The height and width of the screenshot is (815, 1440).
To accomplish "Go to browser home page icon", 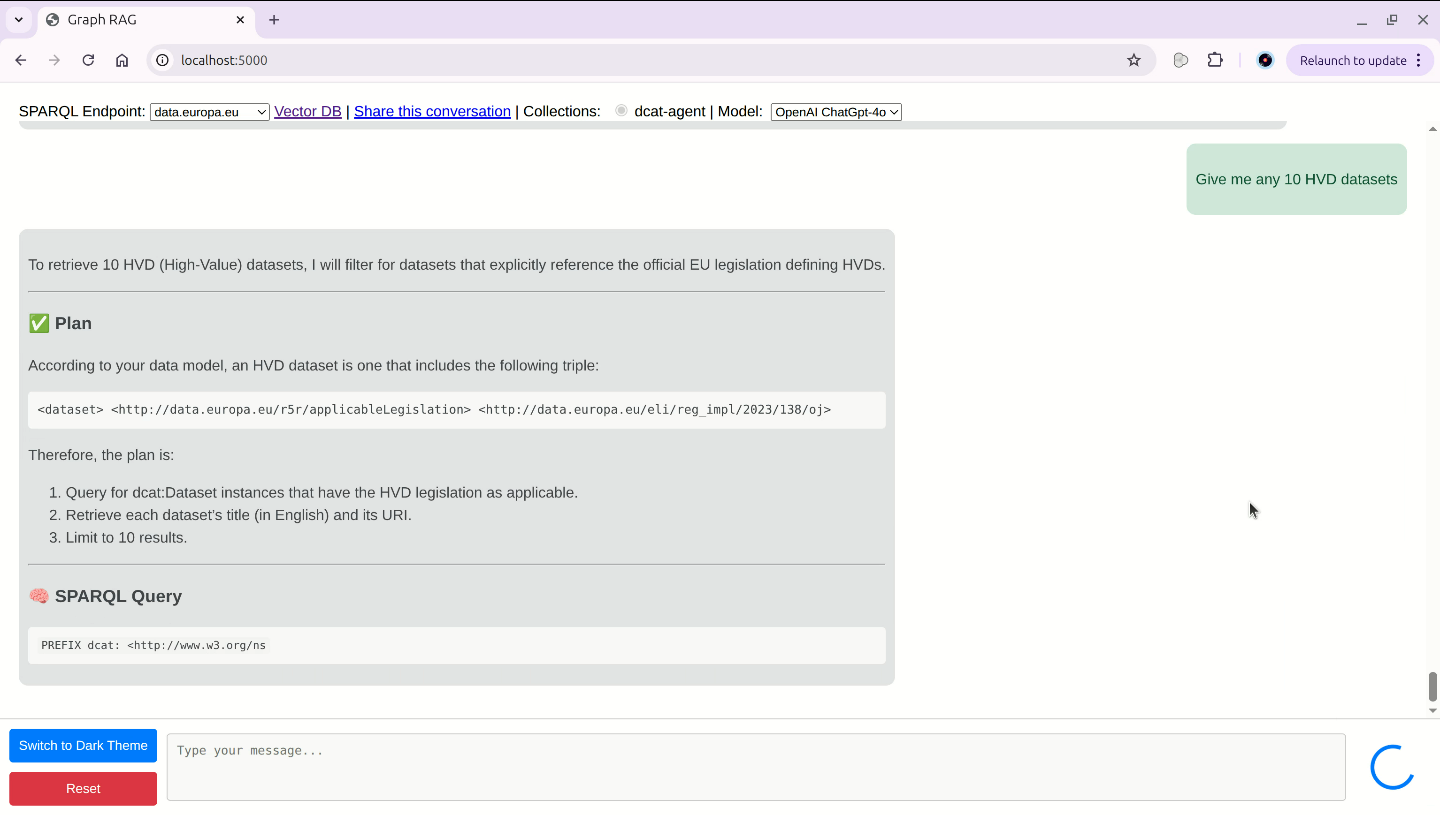I will point(122,60).
